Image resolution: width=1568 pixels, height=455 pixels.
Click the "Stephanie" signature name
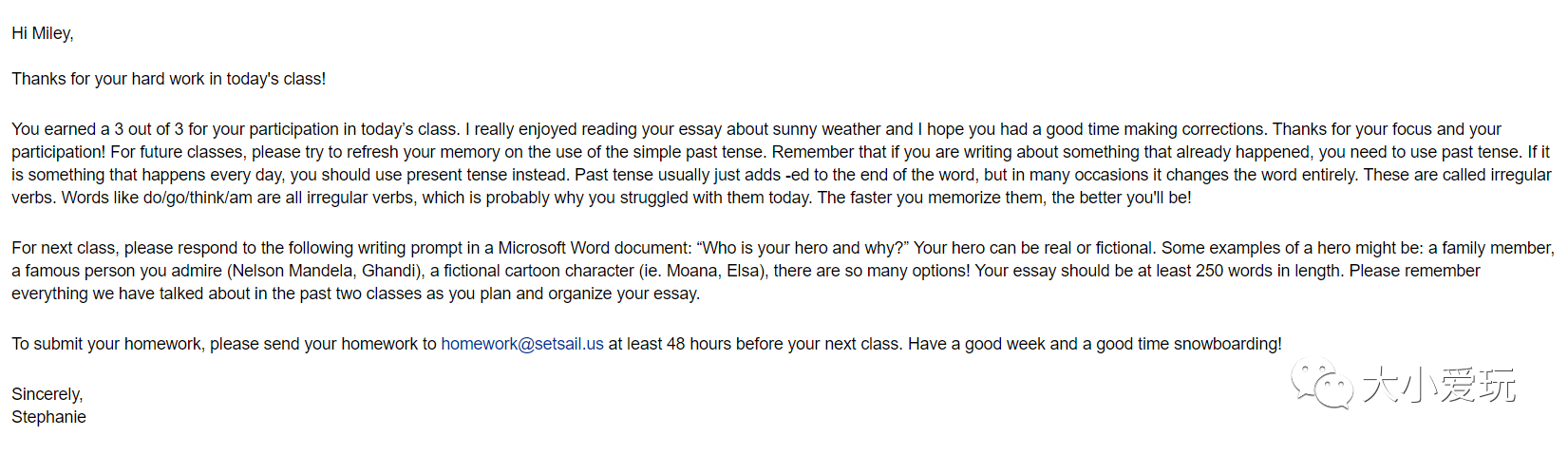pos(48,417)
